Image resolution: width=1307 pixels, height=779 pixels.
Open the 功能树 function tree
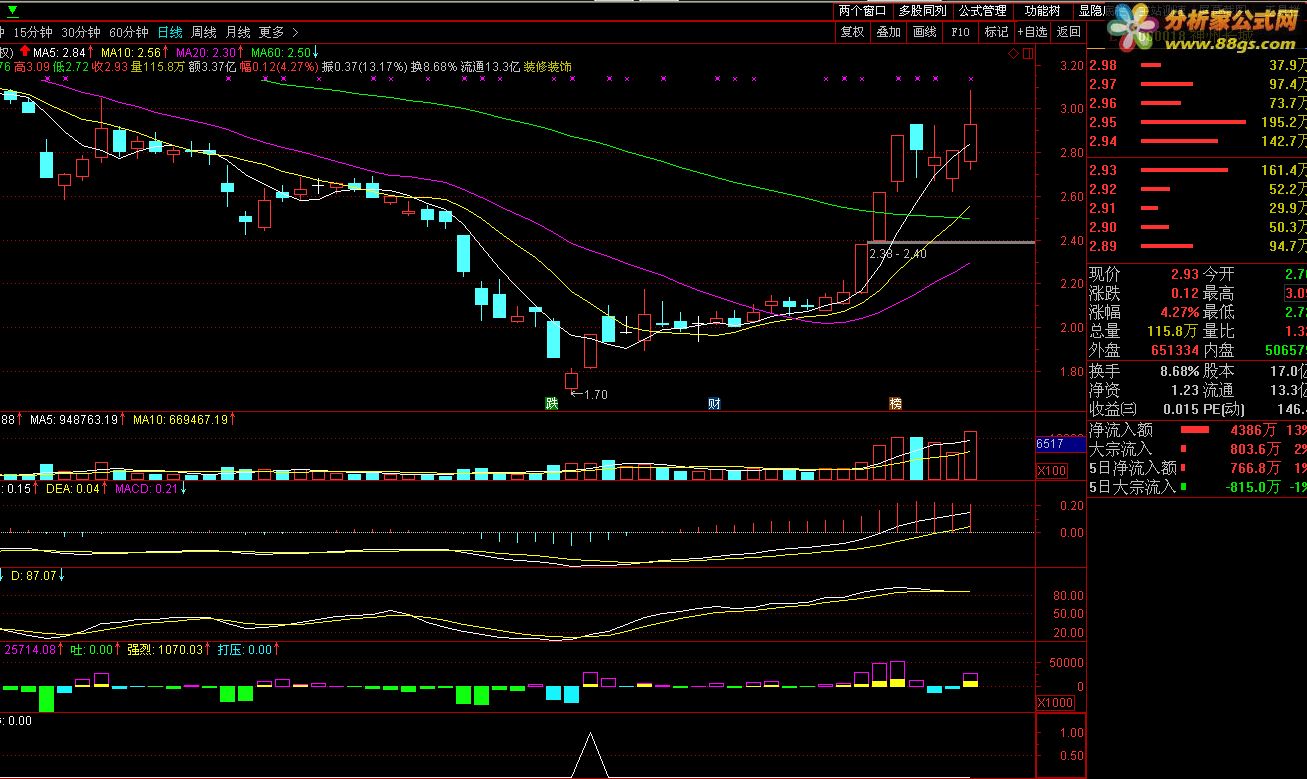(1042, 11)
